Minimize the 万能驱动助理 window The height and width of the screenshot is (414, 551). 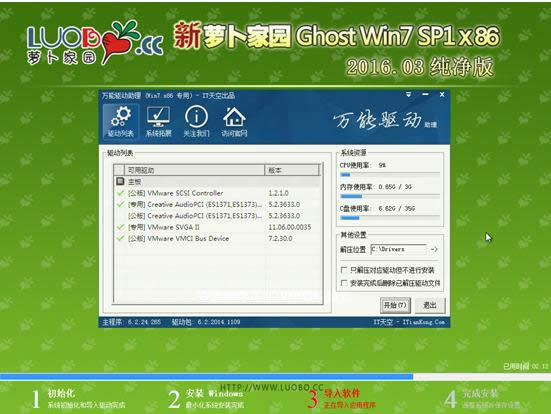[x=426, y=94]
